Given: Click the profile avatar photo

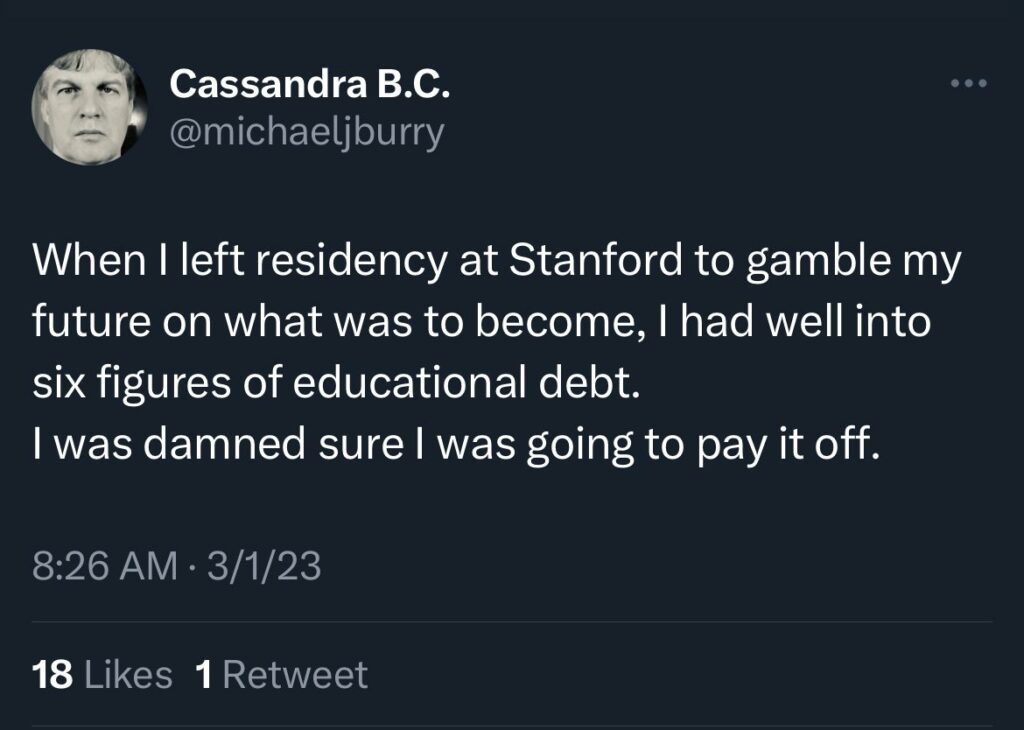Looking at the screenshot, I should click(x=89, y=106).
